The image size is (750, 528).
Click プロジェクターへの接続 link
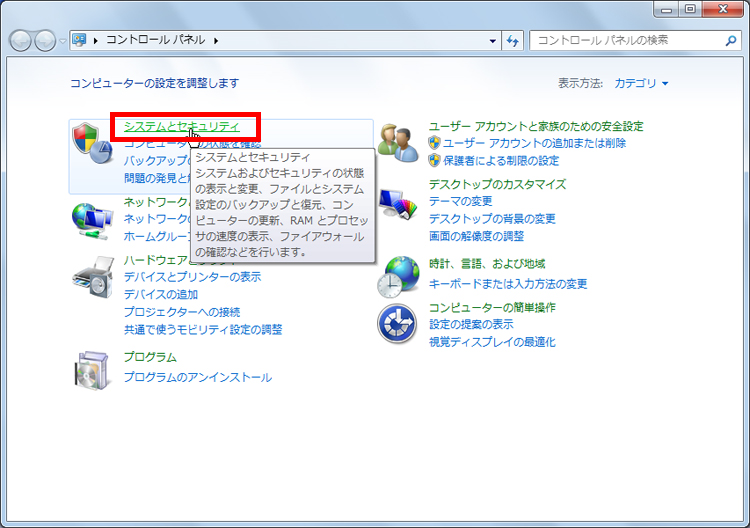pos(182,312)
